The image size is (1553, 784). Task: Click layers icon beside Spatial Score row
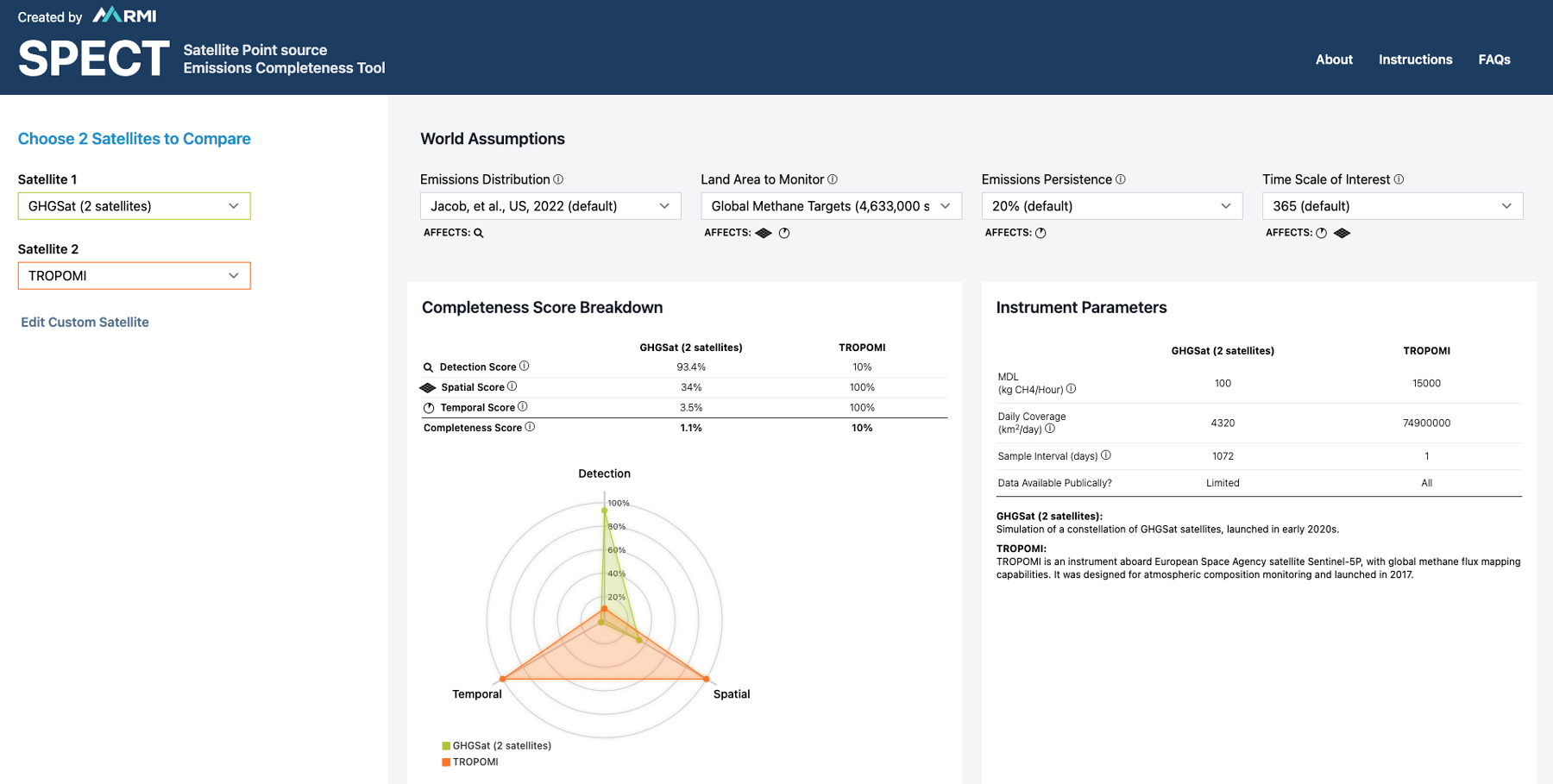coord(428,387)
